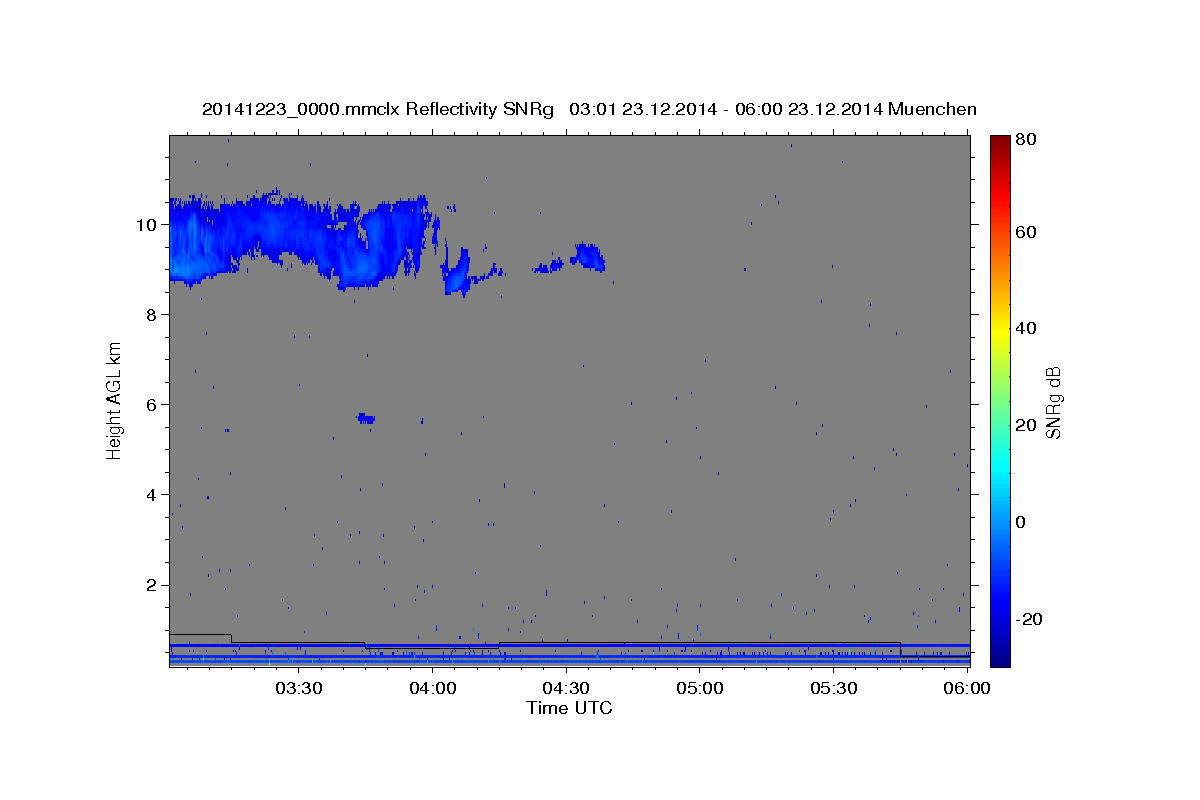This screenshot has height=800, width=1200.
Task: Click the large cirrus cloud echo near 10 km
Action: coord(300,238)
